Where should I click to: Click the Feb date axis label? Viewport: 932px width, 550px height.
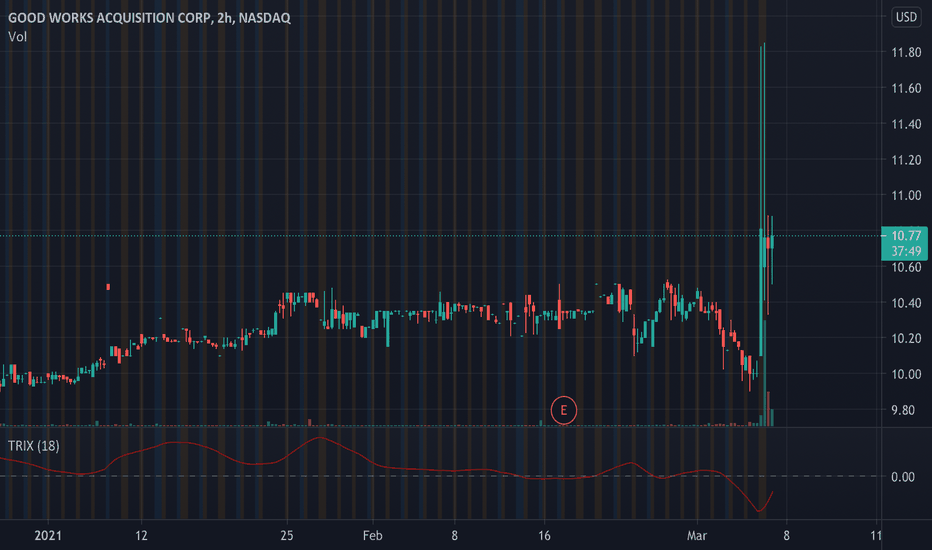373,536
